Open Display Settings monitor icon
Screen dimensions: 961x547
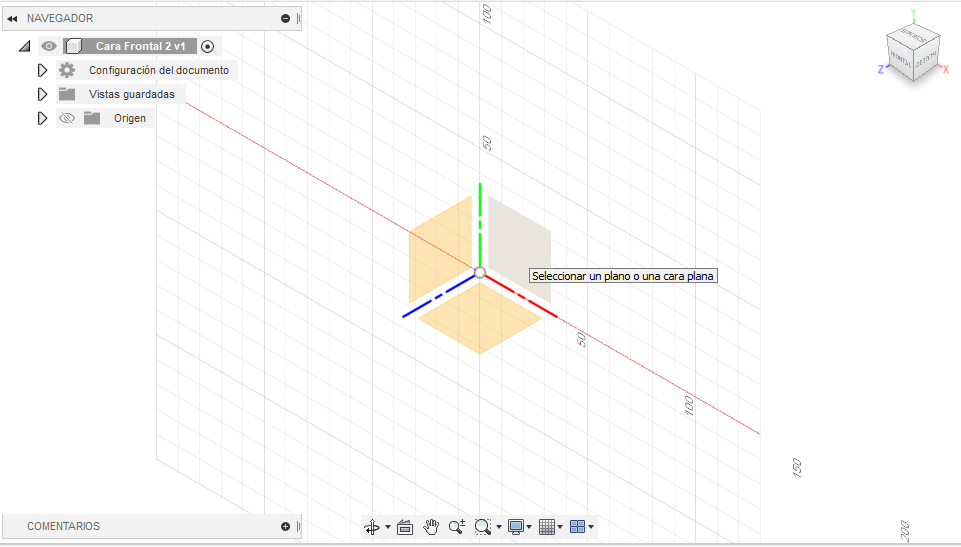tap(516, 527)
